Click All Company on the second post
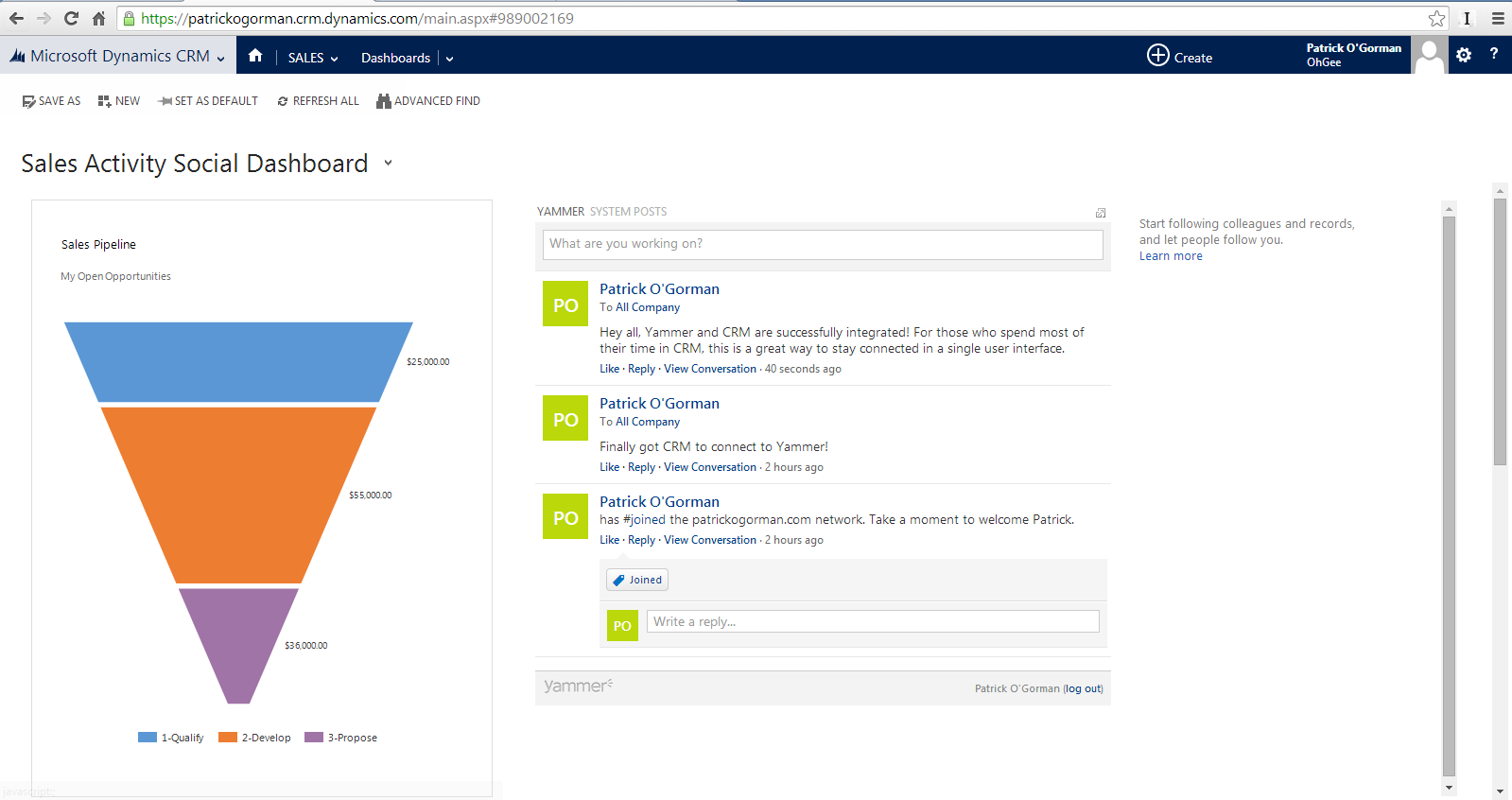This screenshot has width=1512, height=800. pos(648,422)
